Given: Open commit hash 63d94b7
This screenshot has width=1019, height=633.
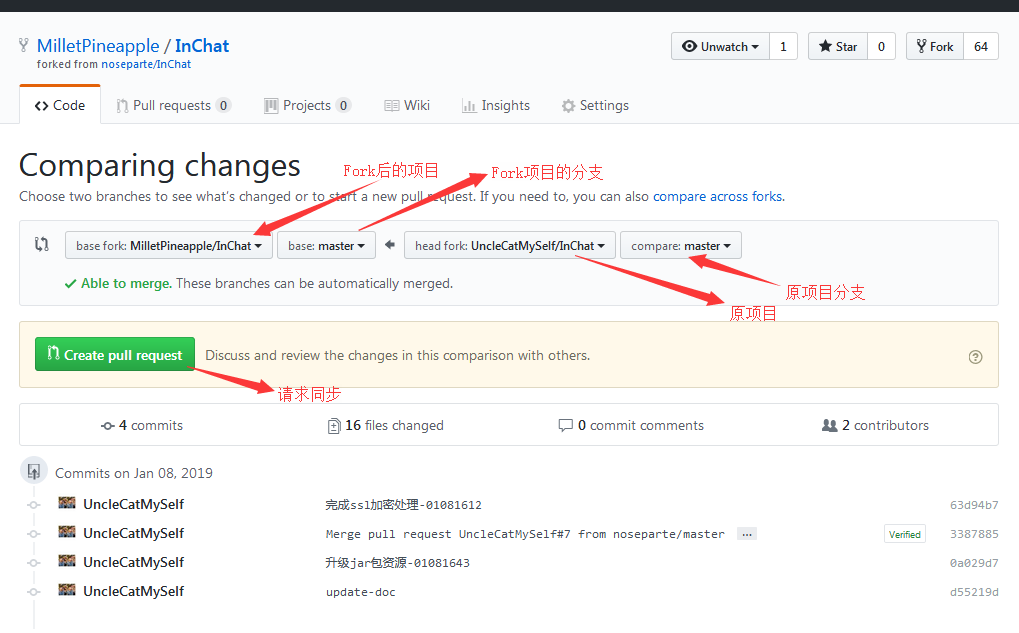Looking at the screenshot, I should tap(974, 505).
